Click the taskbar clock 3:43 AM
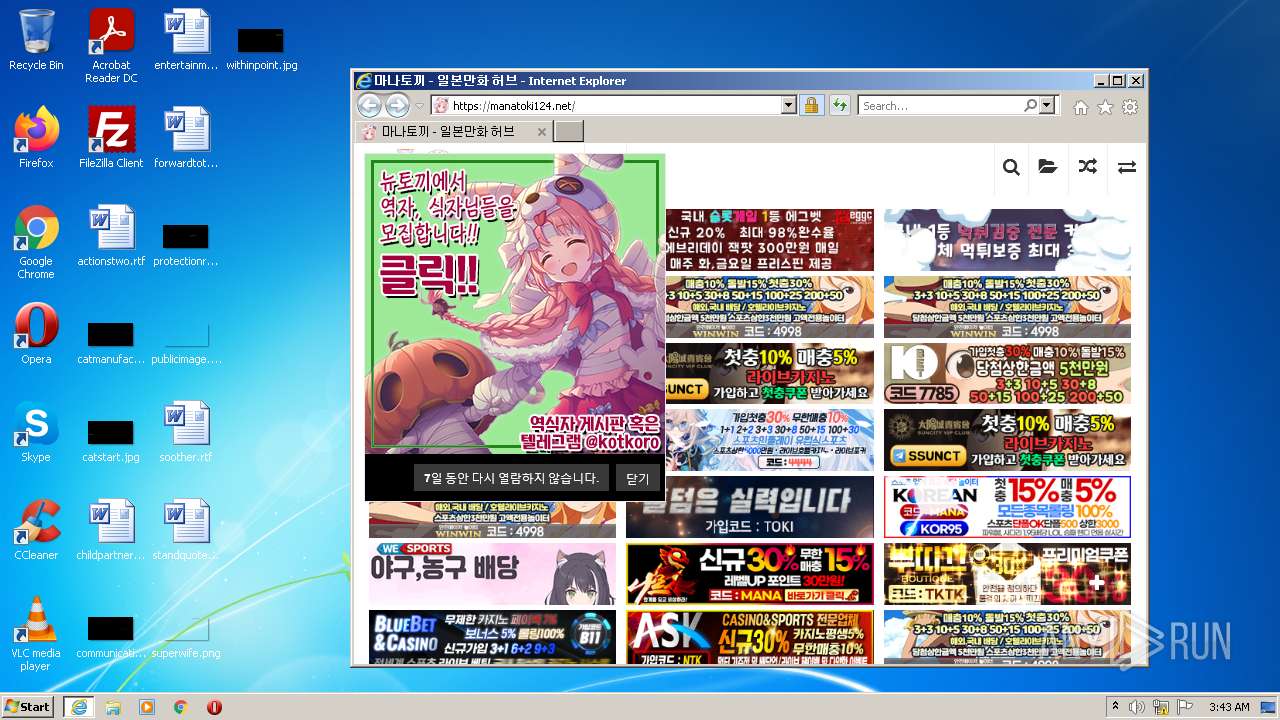Viewport: 1280px width, 720px height. tap(1229, 707)
